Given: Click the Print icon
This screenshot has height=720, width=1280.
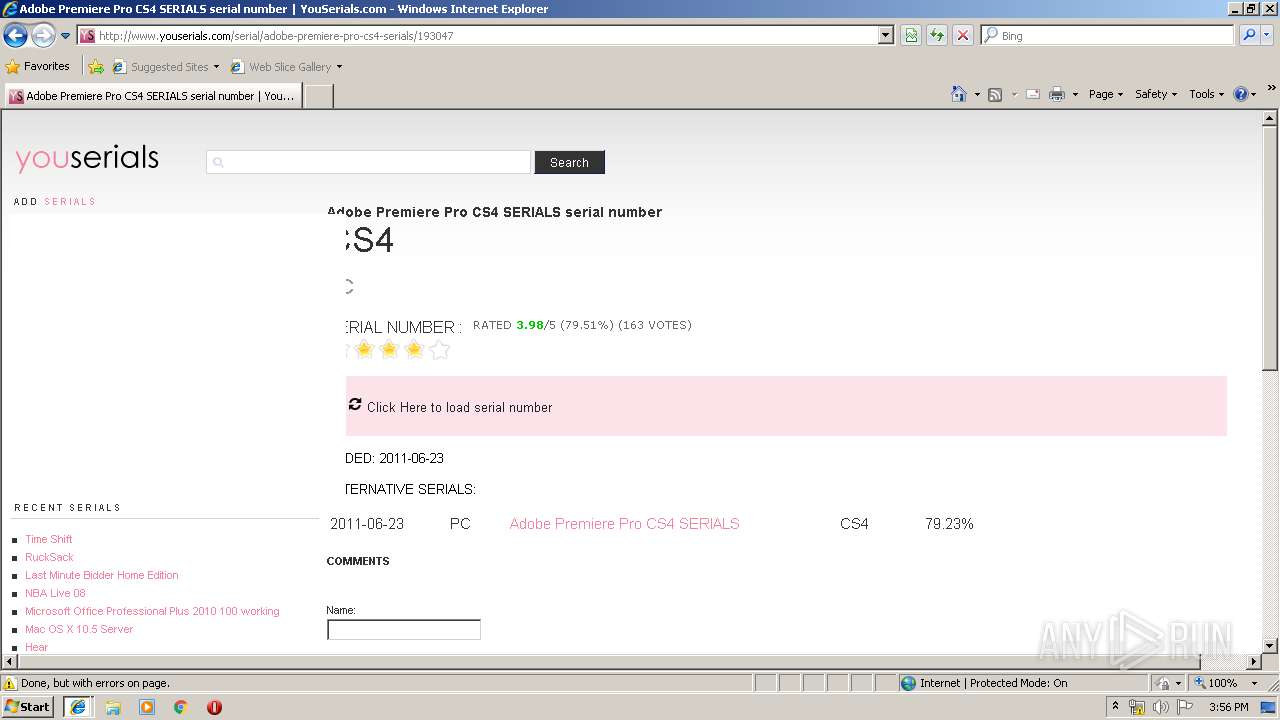Looking at the screenshot, I should click(x=1057, y=94).
